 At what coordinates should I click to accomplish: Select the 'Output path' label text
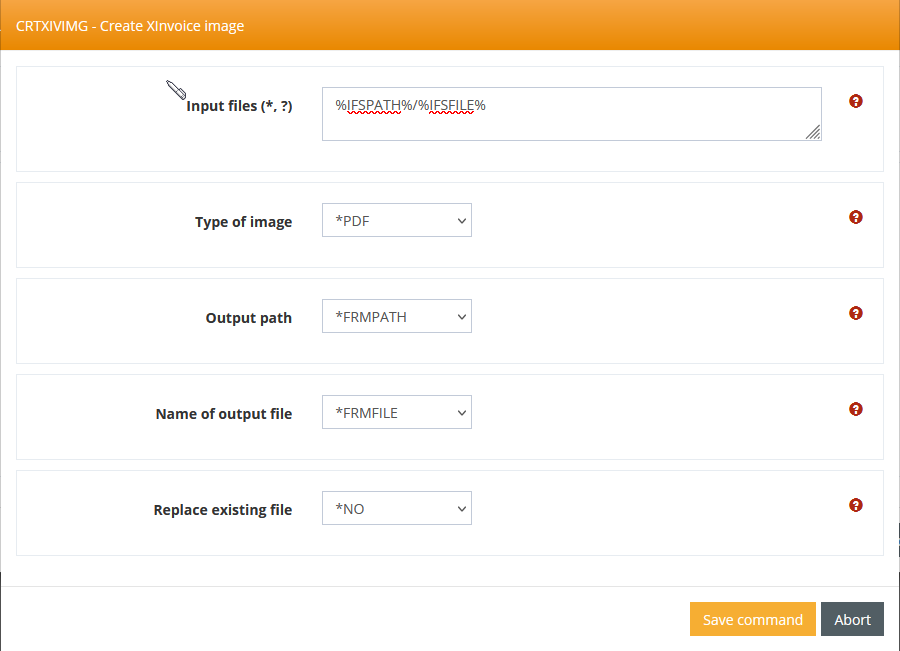point(249,318)
